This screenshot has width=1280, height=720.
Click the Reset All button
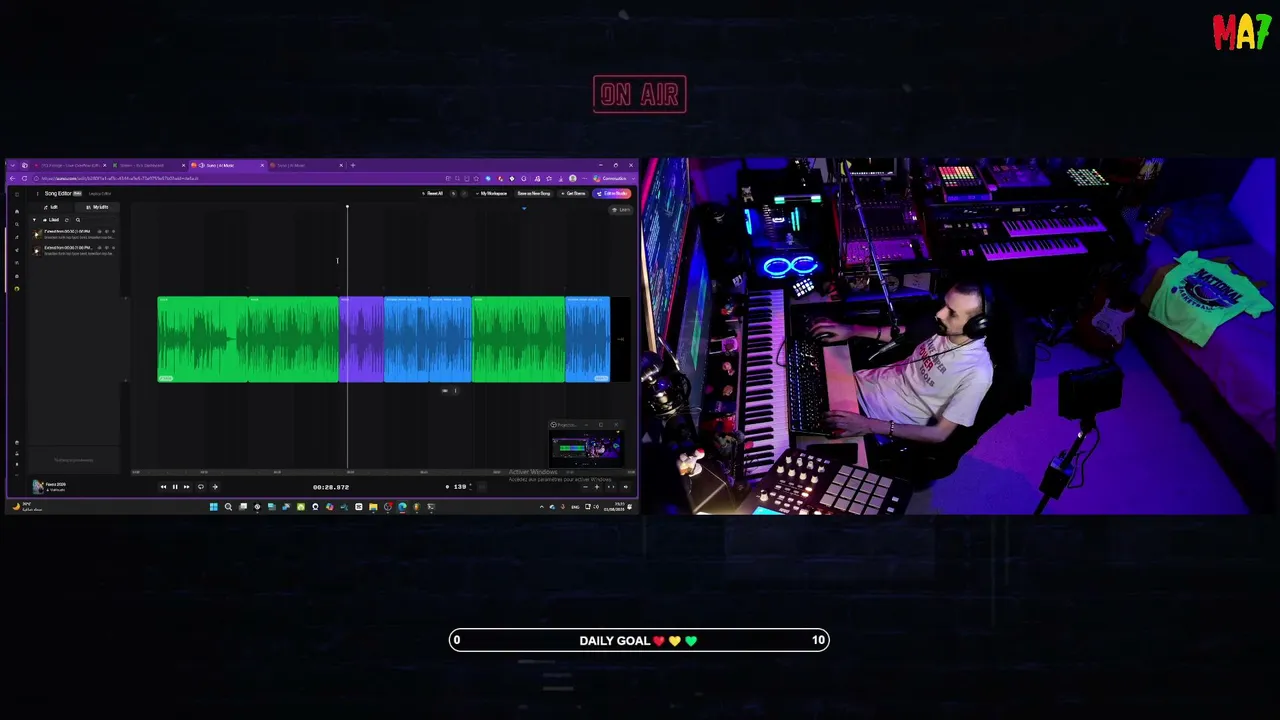[x=433, y=193]
